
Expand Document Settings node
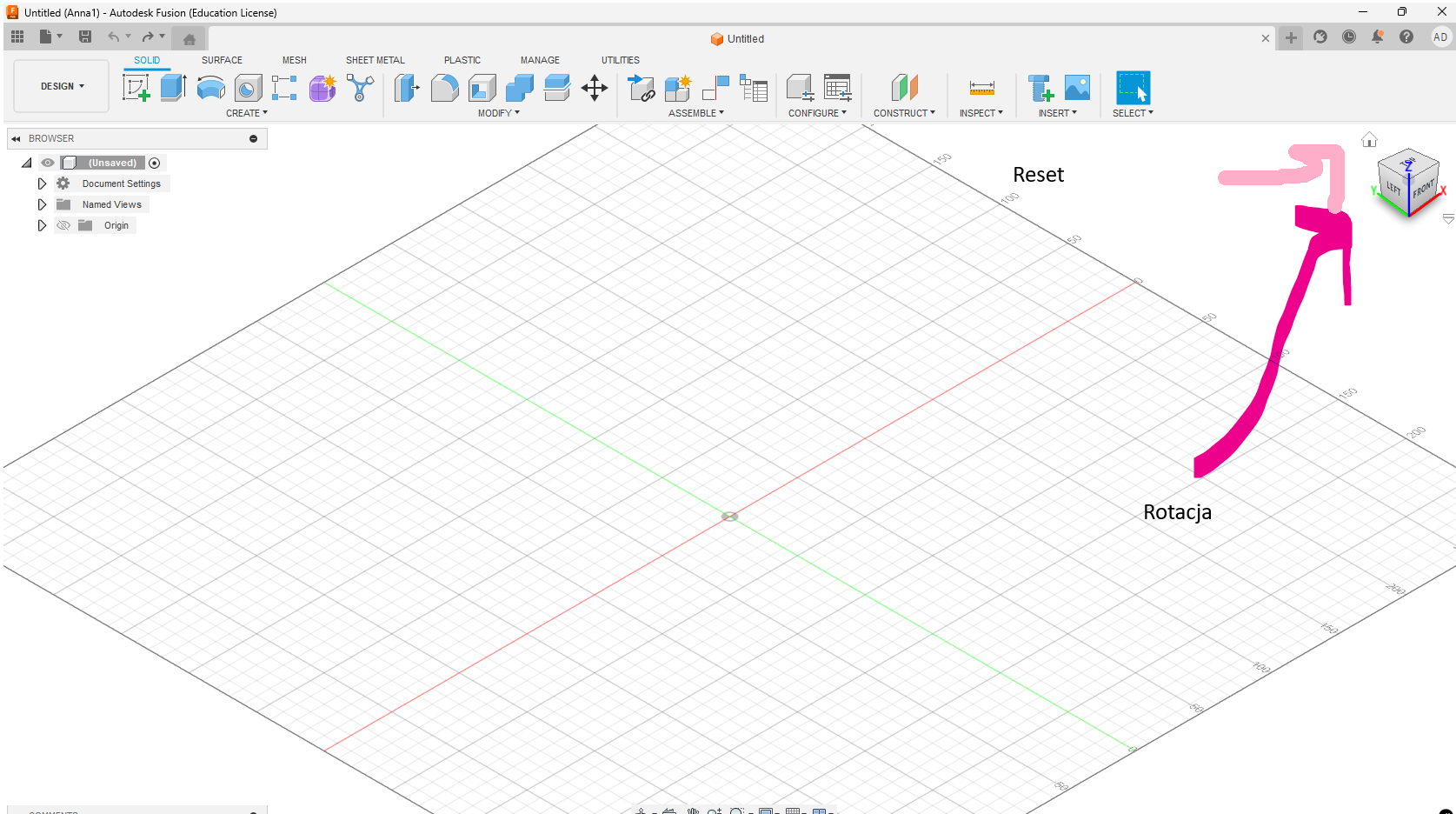pos(42,183)
